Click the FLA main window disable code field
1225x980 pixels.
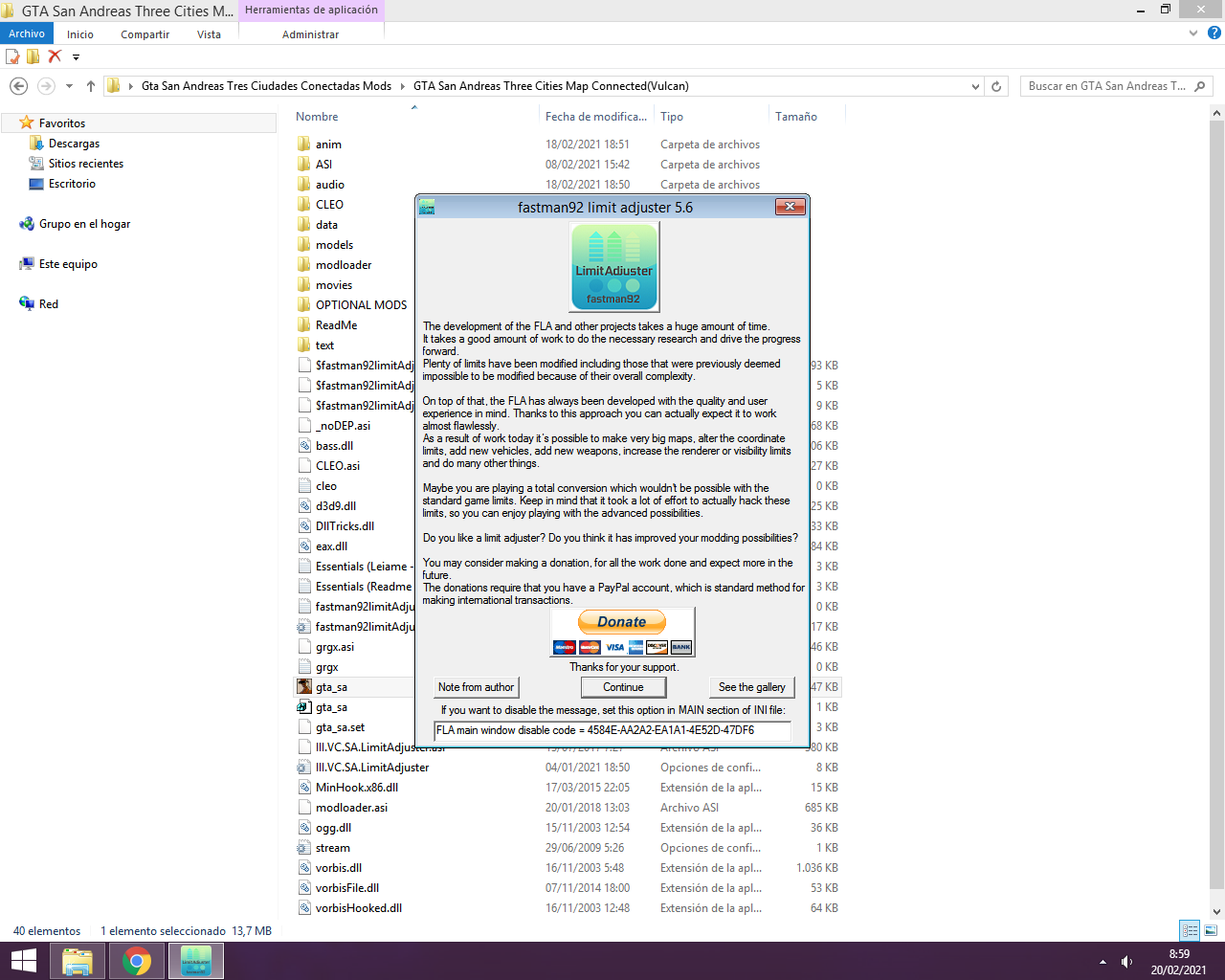[612, 730]
